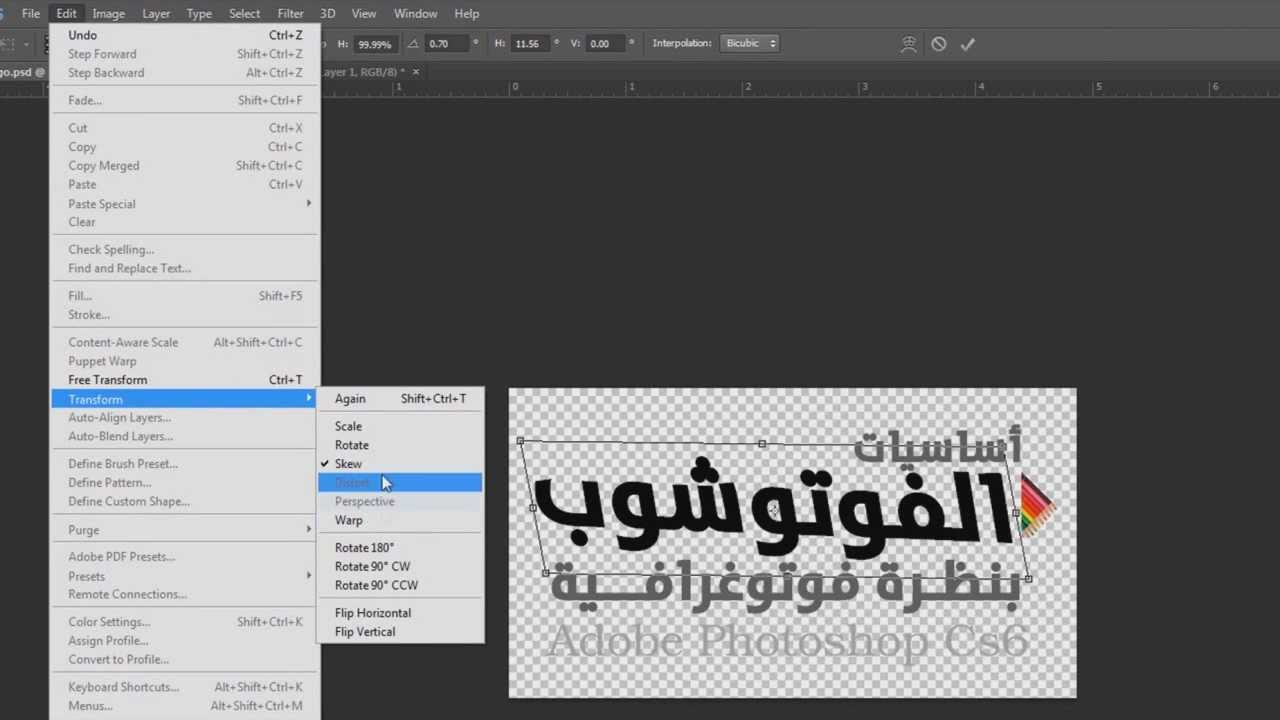
Task: Switch between free transform and warp modes icon
Action: coord(908,44)
